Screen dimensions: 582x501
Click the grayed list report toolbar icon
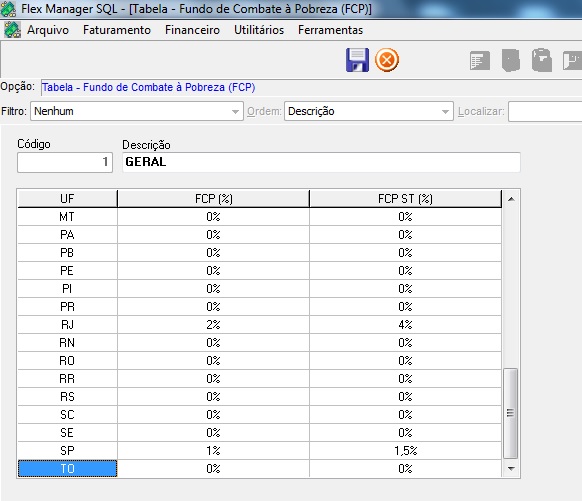pos(480,60)
